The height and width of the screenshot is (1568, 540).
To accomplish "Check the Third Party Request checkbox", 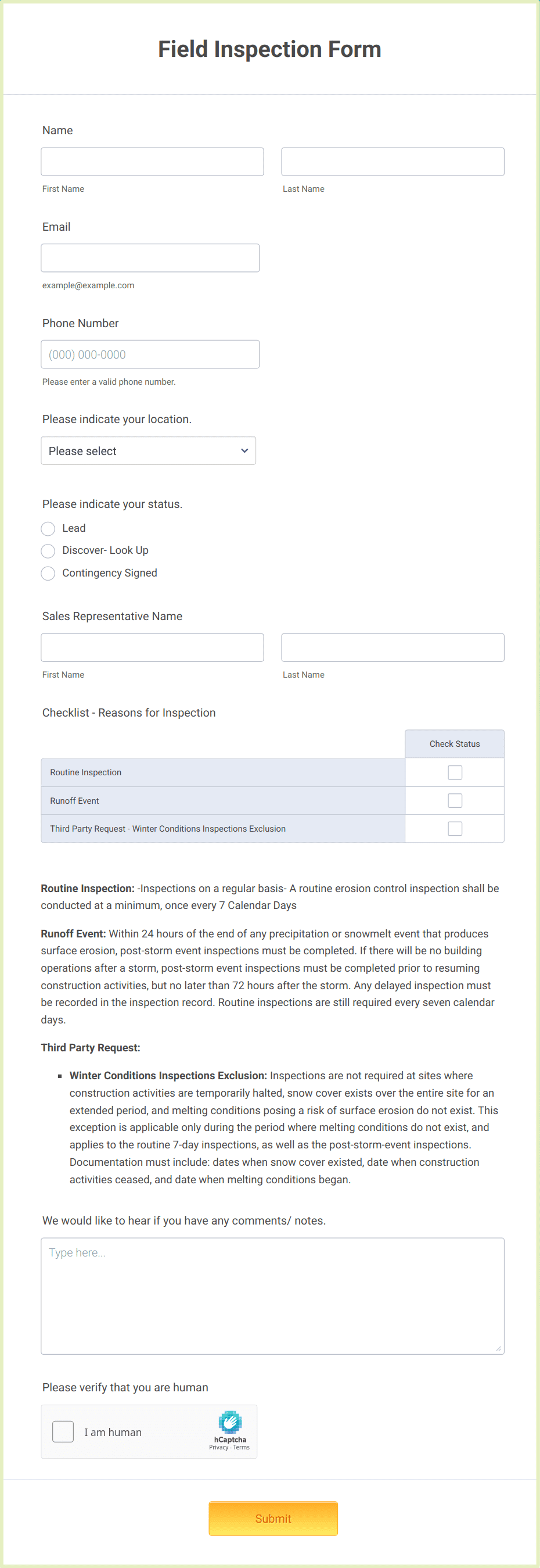I will [454, 828].
